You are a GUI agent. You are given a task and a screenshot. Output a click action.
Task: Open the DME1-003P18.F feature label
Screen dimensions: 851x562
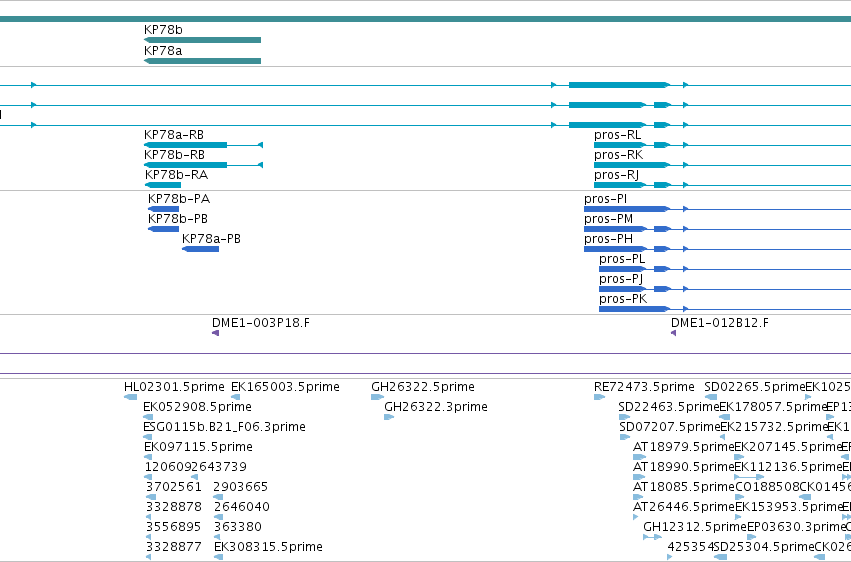click(261, 323)
